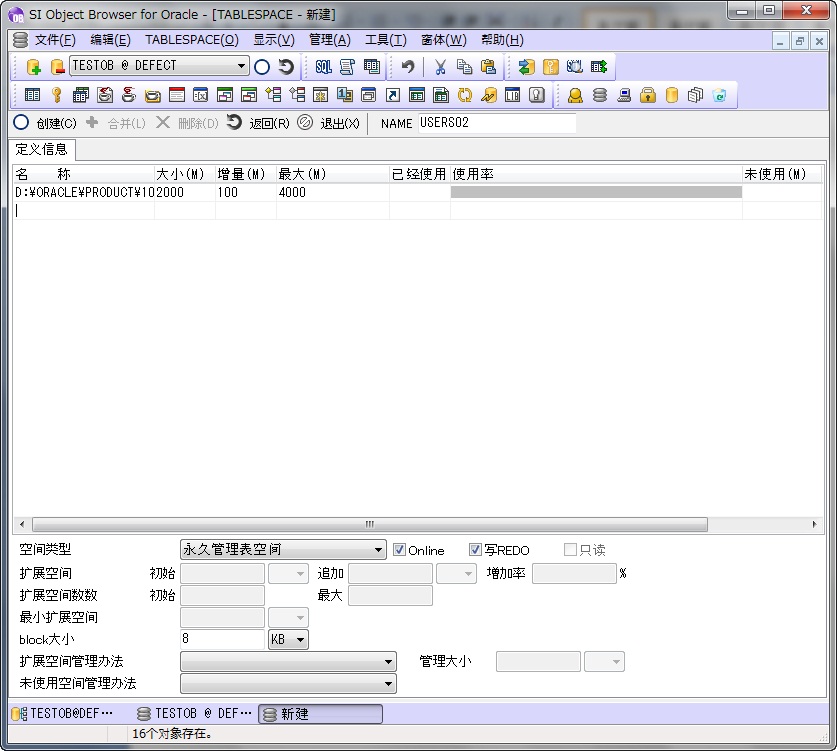This screenshot has width=837, height=751.
Task: Toggle the disabled 只读 checkbox
Action: pos(570,550)
